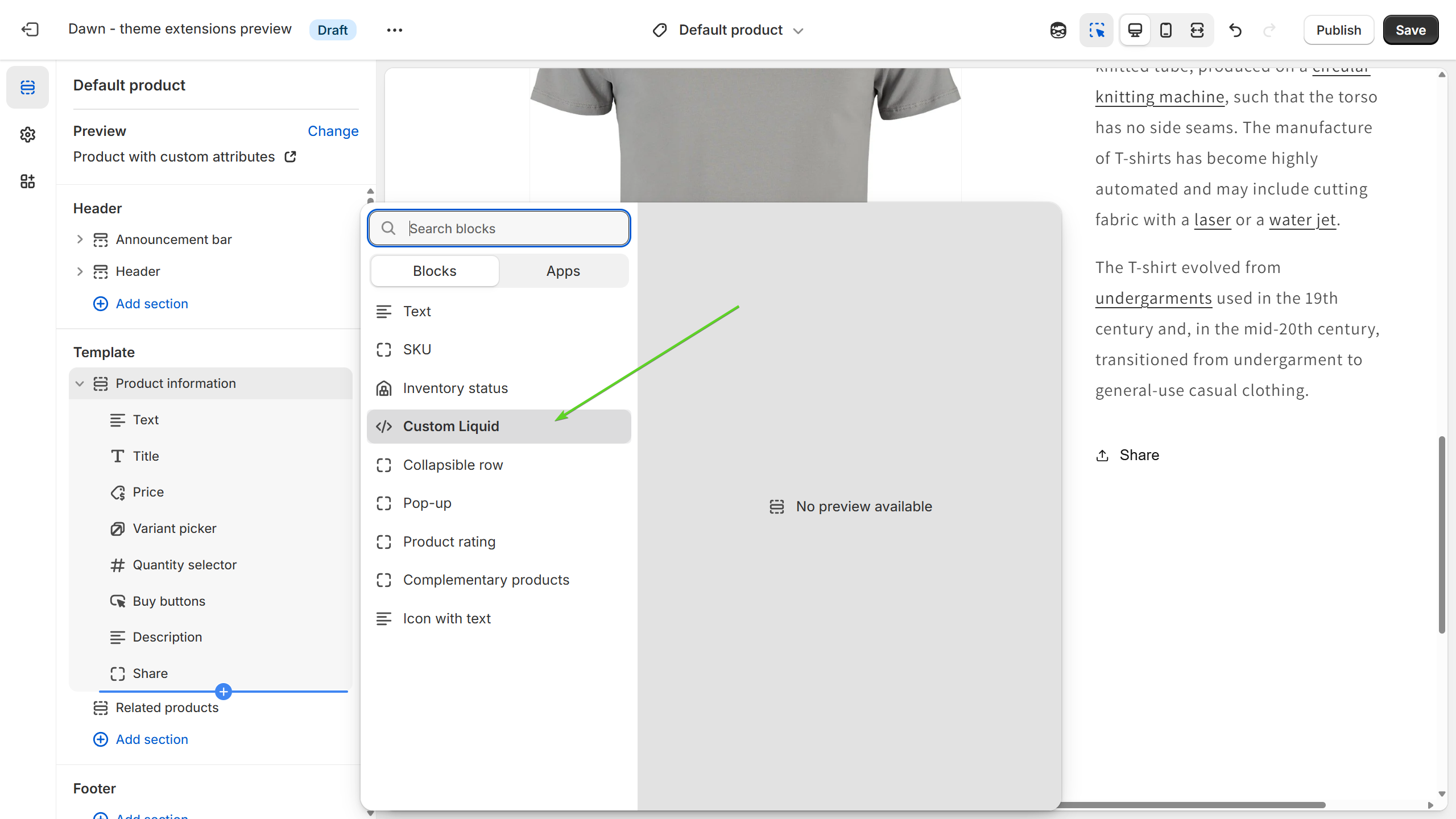Open the app embeds sidebar icon
The image size is (1456, 819).
pos(27,181)
